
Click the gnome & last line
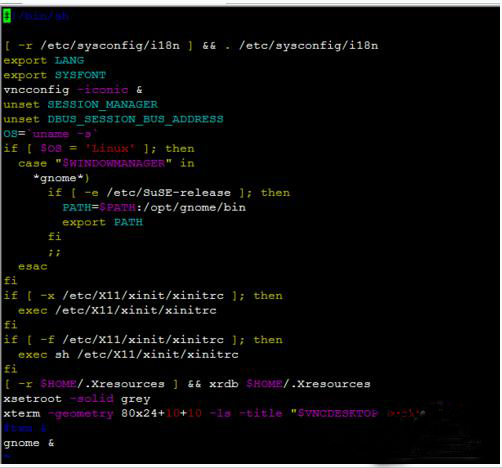tap(29, 443)
